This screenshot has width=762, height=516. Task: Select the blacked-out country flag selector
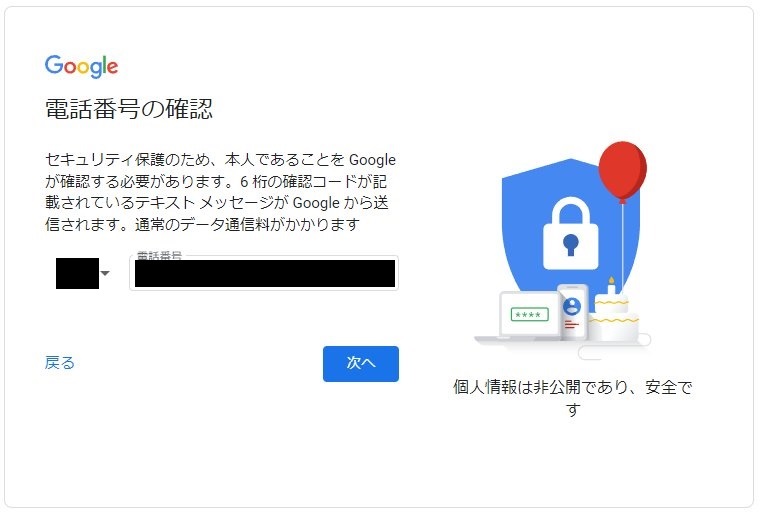(77, 273)
